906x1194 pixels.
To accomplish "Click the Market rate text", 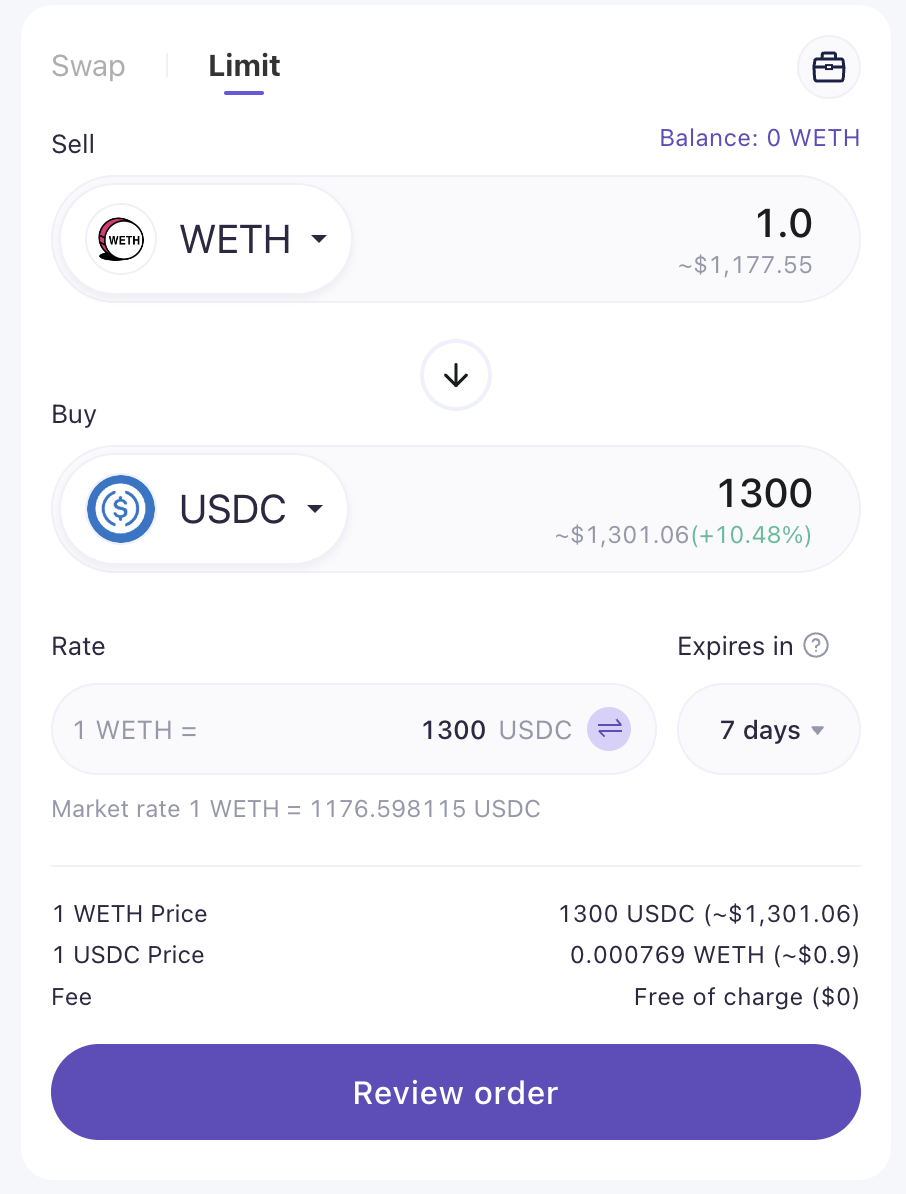I will [x=295, y=809].
